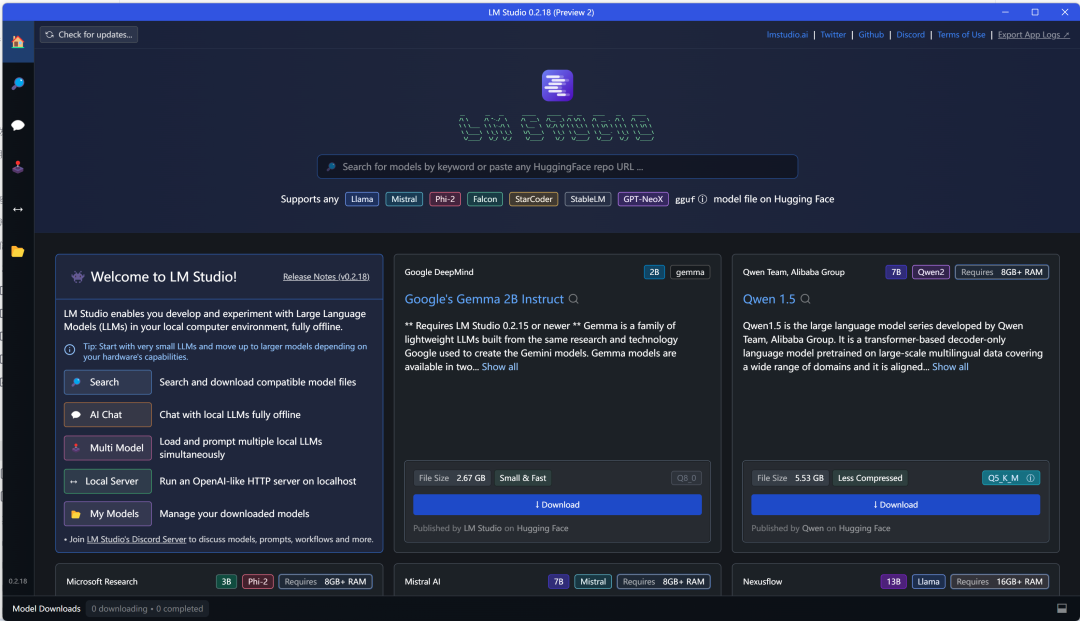Click the Search button in welcome panel
The width and height of the screenshot is (1080, 621).
click(x=107, y=382)
